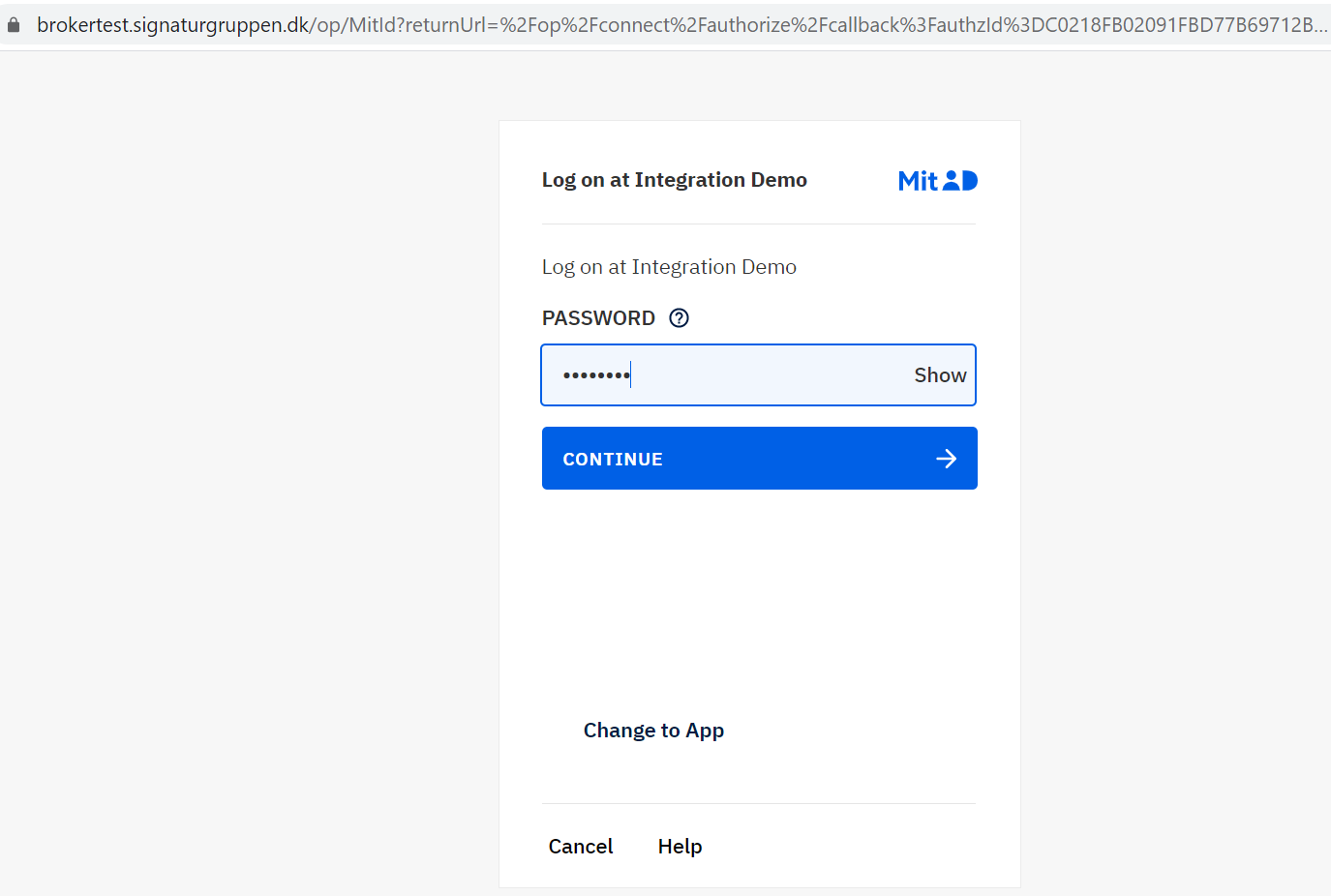Open the Help link

point(681,847)
